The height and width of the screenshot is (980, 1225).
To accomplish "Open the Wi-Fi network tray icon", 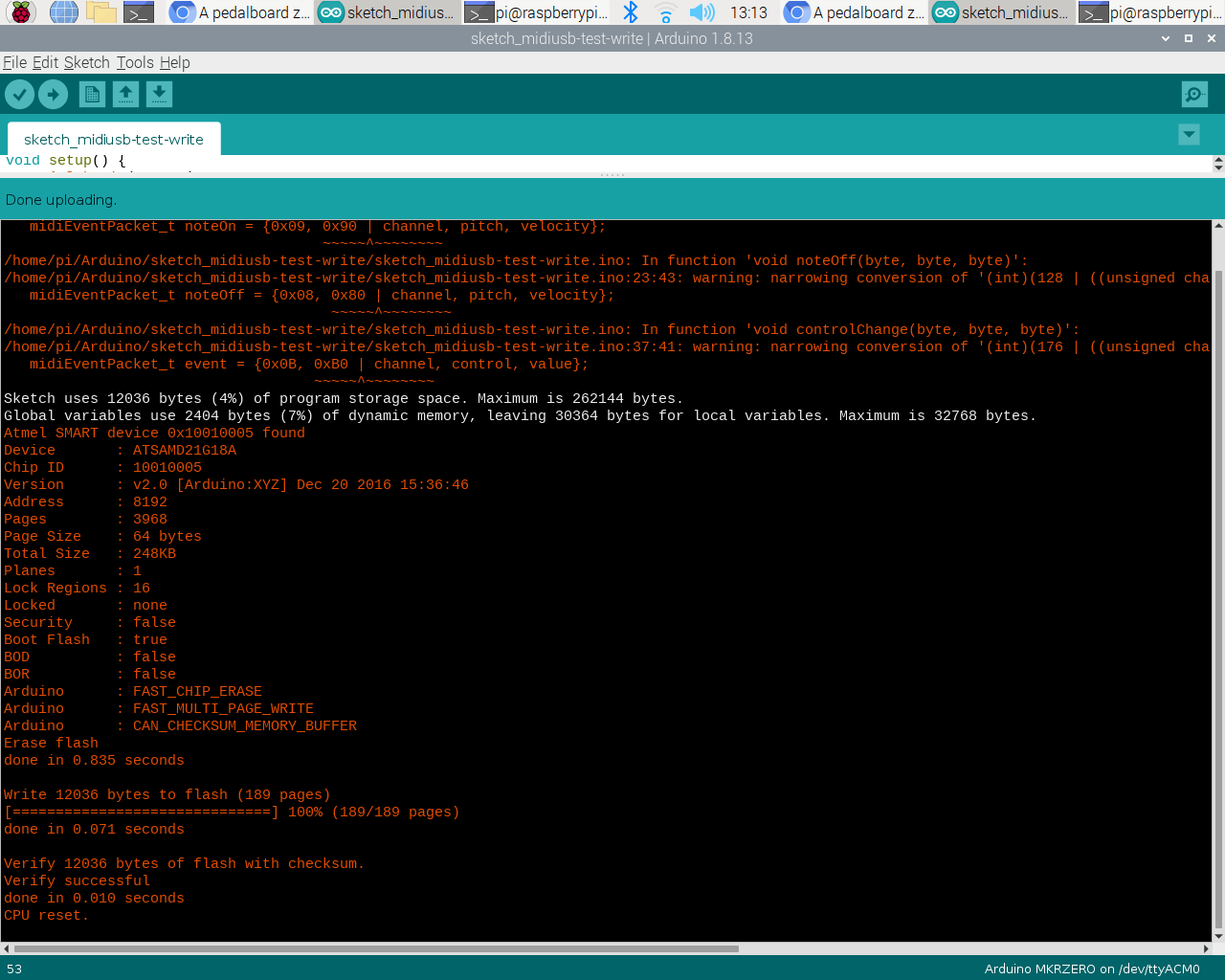I will point(666,12).
